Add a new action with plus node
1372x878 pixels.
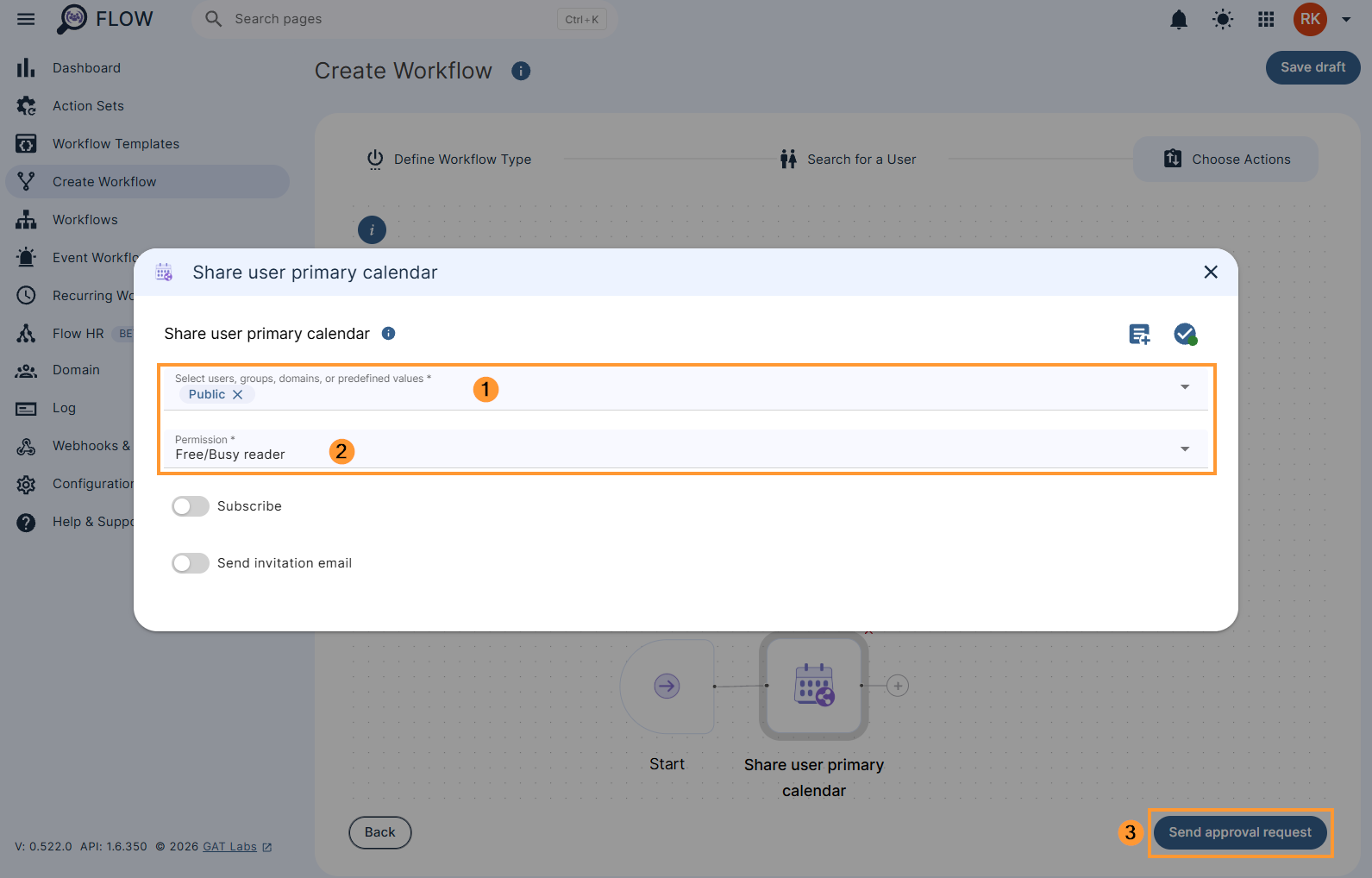(x=898, y=687)
